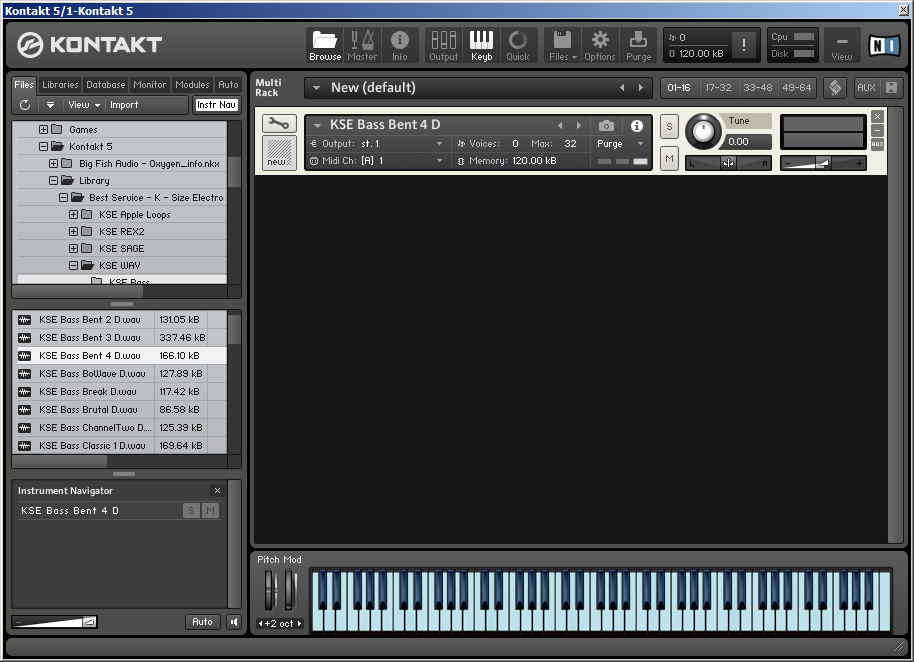914x662 pixels.
Task: Open the Master editor panel
Action: click(x=362, y=45)
